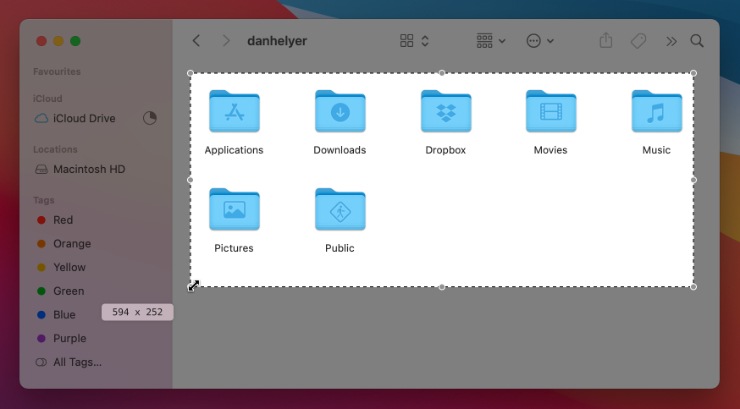The height and width of the screenshot is (409, 740).
Task: Click the iCloud sidebar heading
Action: point(48,99)
